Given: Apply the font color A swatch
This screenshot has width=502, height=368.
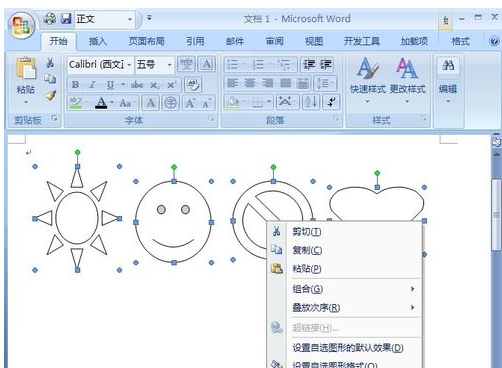Looking at the screenshot, I should pyautogui.click(x=101, y=103).
